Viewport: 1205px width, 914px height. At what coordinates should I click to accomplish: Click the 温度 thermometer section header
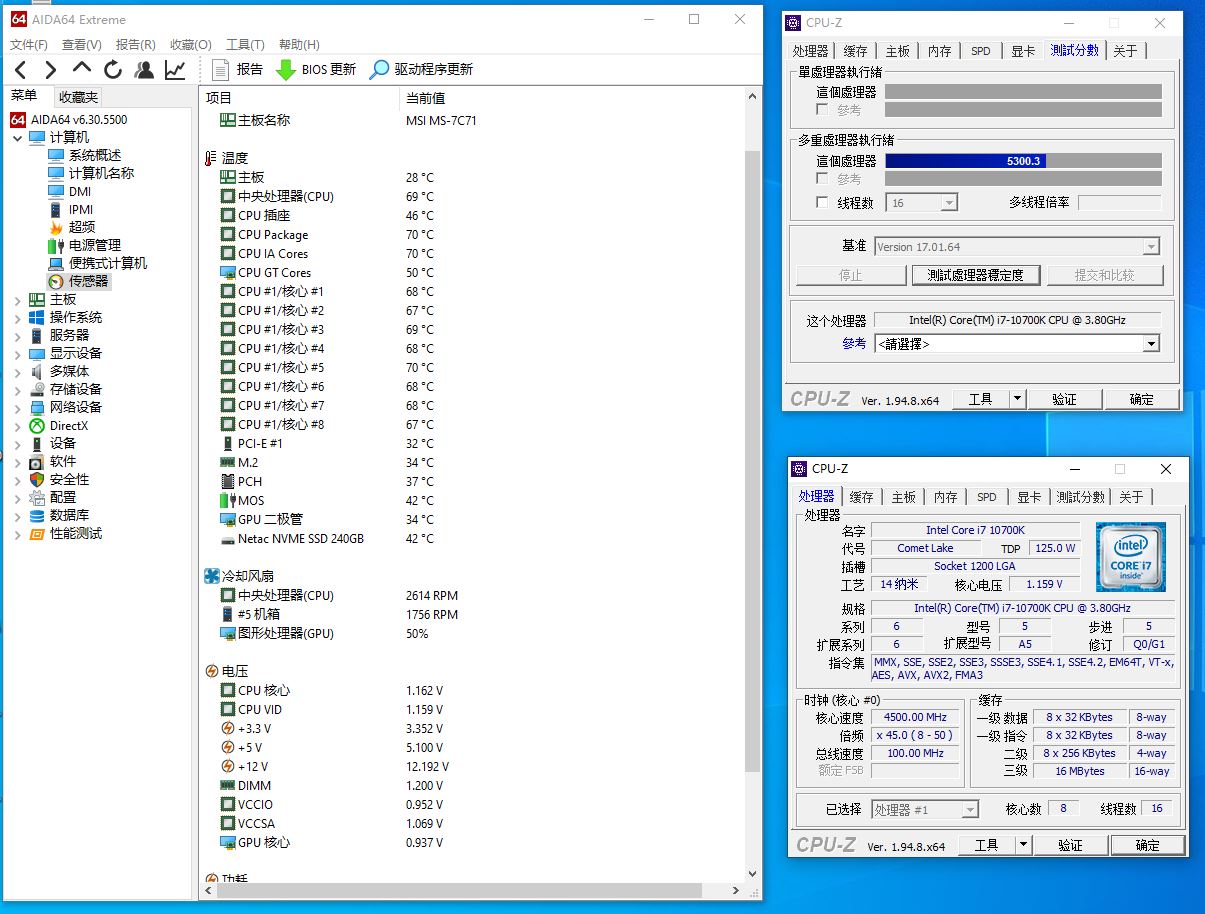coord(227,158)
